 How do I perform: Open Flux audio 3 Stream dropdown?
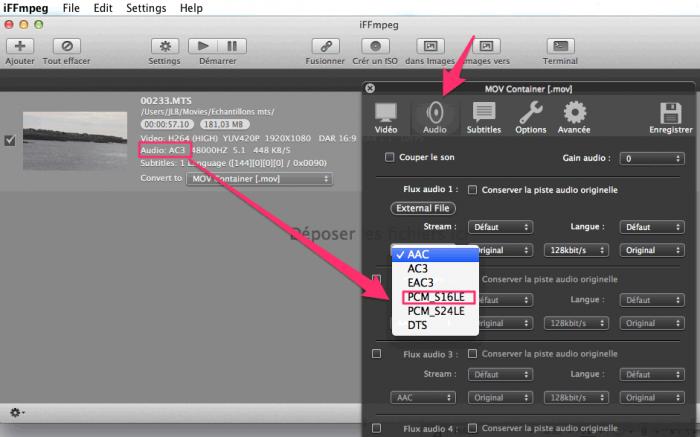[x=500, y=374]
